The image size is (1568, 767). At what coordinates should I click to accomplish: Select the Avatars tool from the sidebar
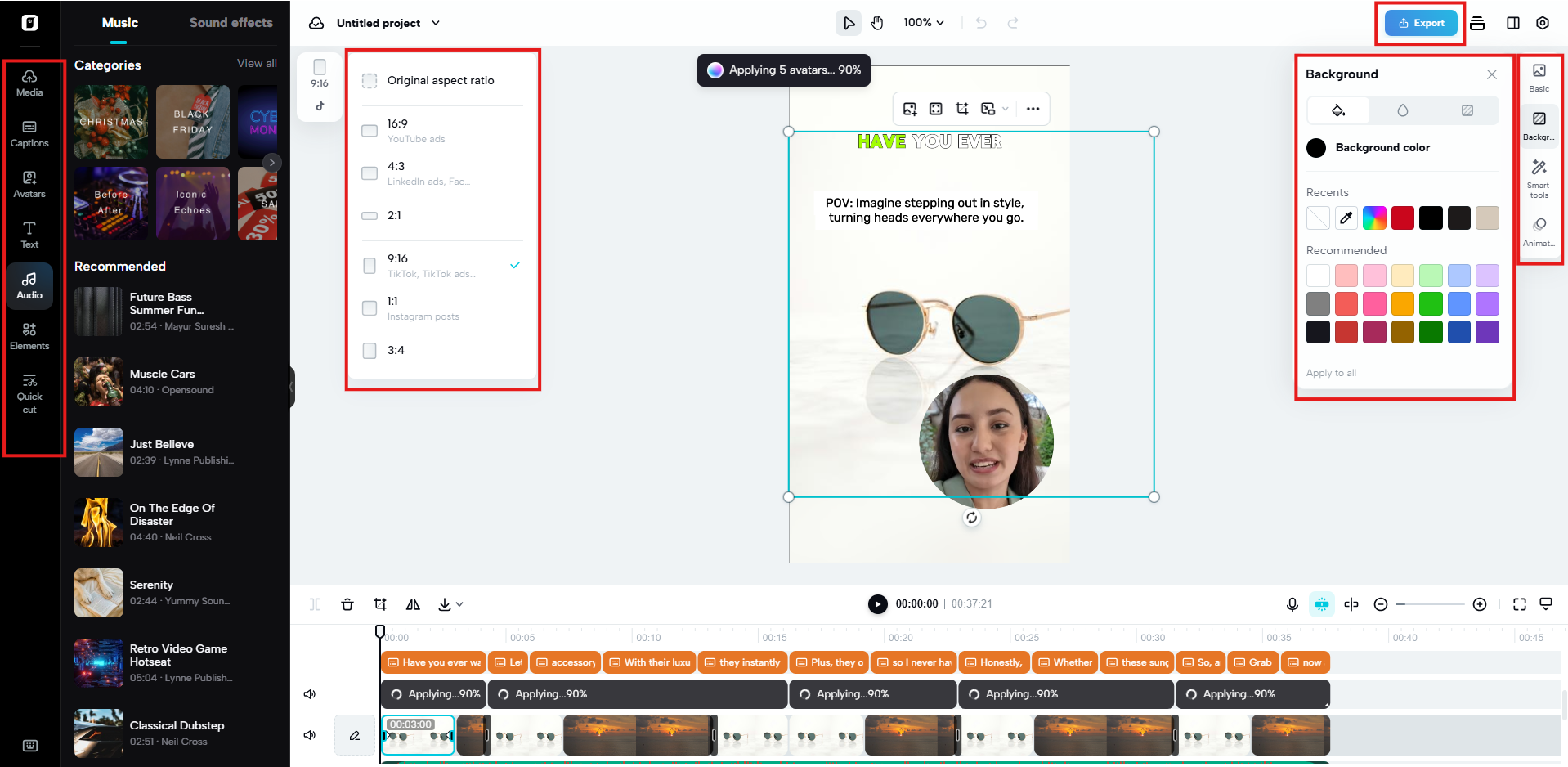(29, 185)
